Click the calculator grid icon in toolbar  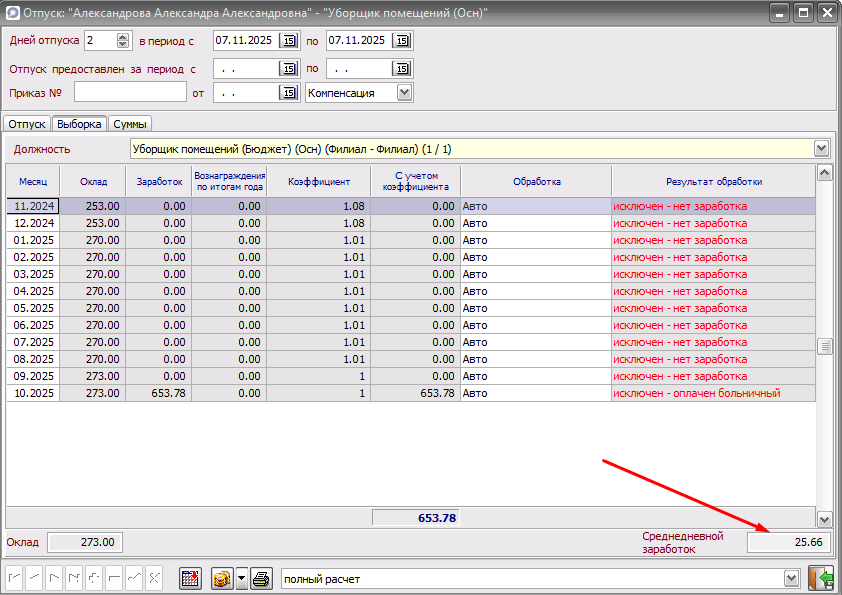pos(190,579)
